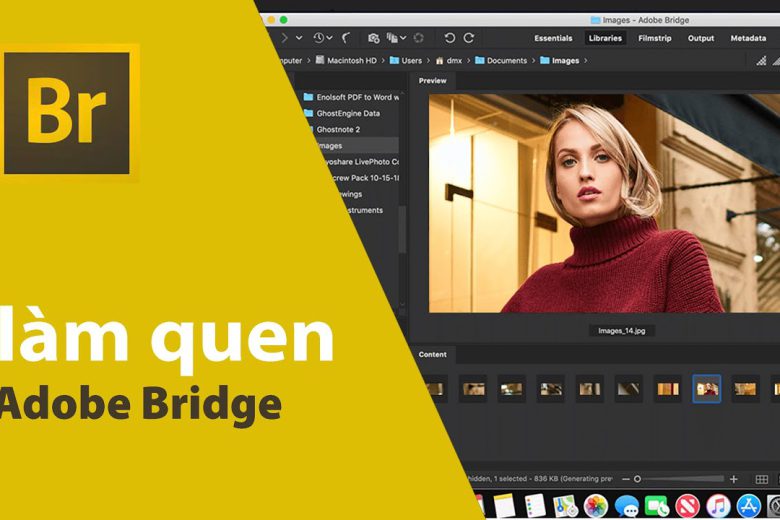Screen dimensions: 780x520
Task: Expand the dropdown arrow beside forward button
Action: [299, 38]
